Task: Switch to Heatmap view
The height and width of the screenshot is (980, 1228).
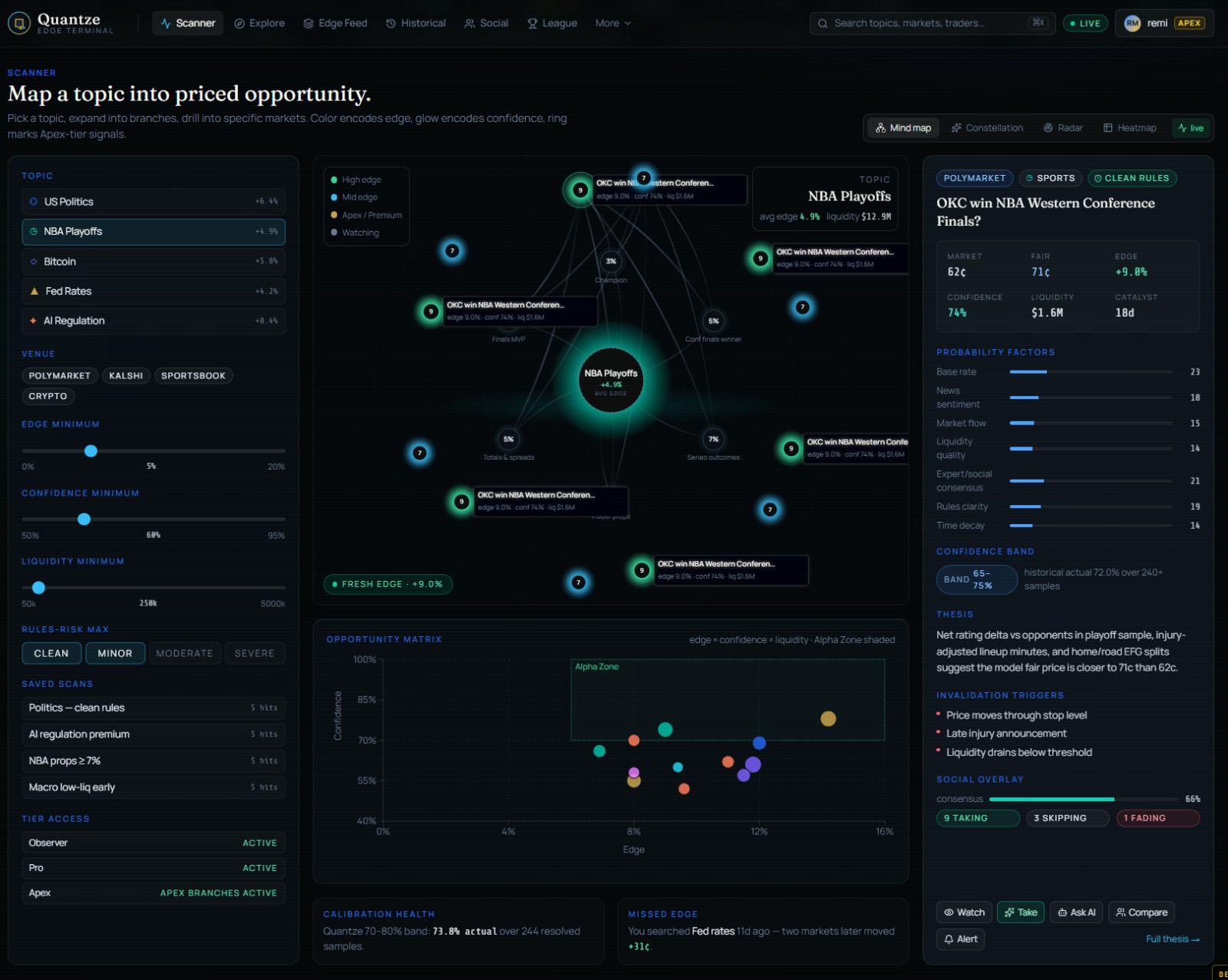Action: point(1130,128)
